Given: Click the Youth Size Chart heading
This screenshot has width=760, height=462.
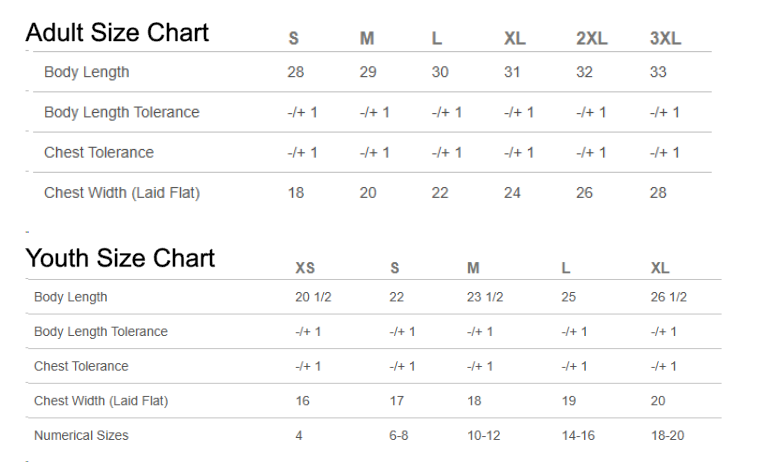Looking at the screenshot, I should pos(120,258).
